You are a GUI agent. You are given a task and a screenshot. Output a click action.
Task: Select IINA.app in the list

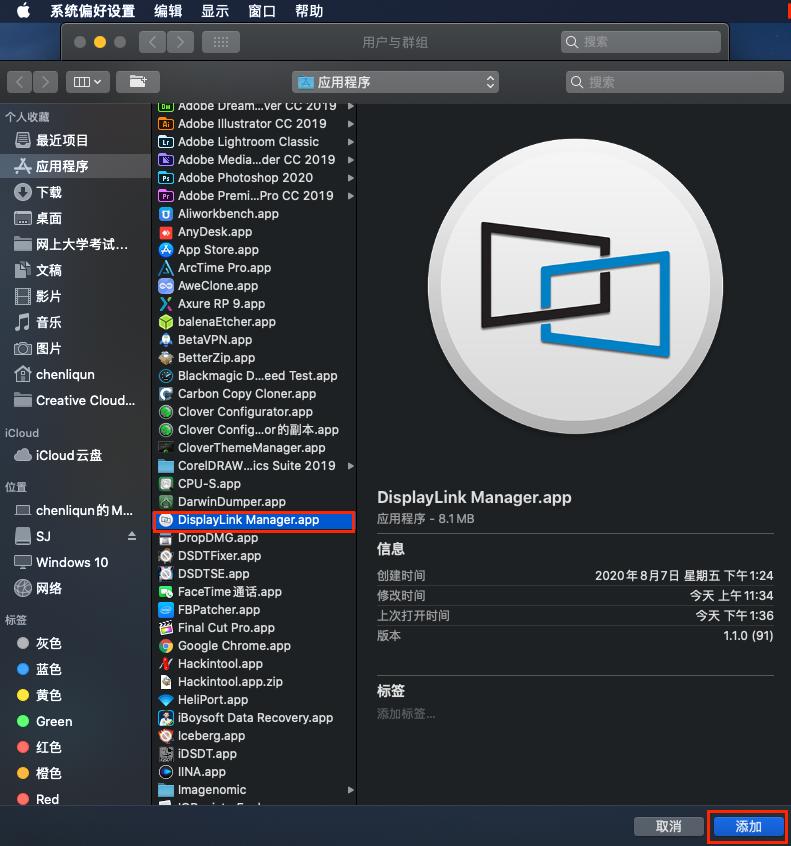255,772
